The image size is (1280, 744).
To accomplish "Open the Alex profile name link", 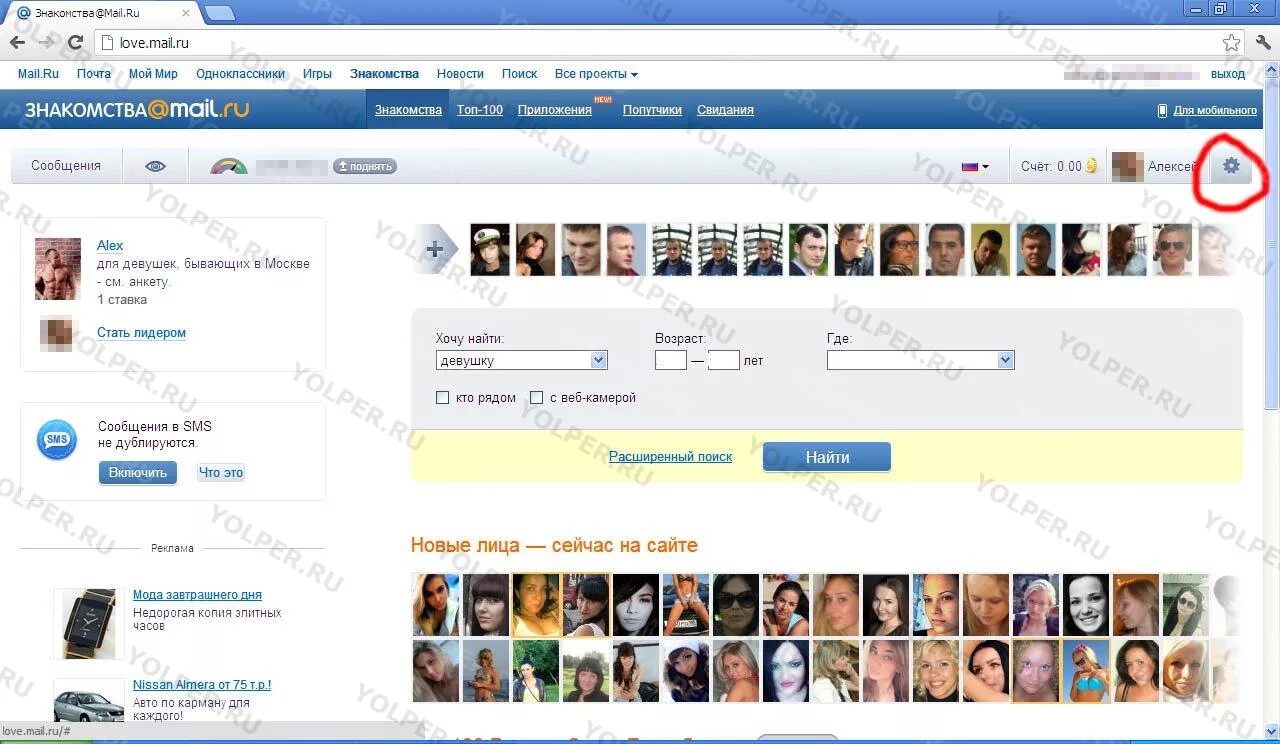I will 110,245.
